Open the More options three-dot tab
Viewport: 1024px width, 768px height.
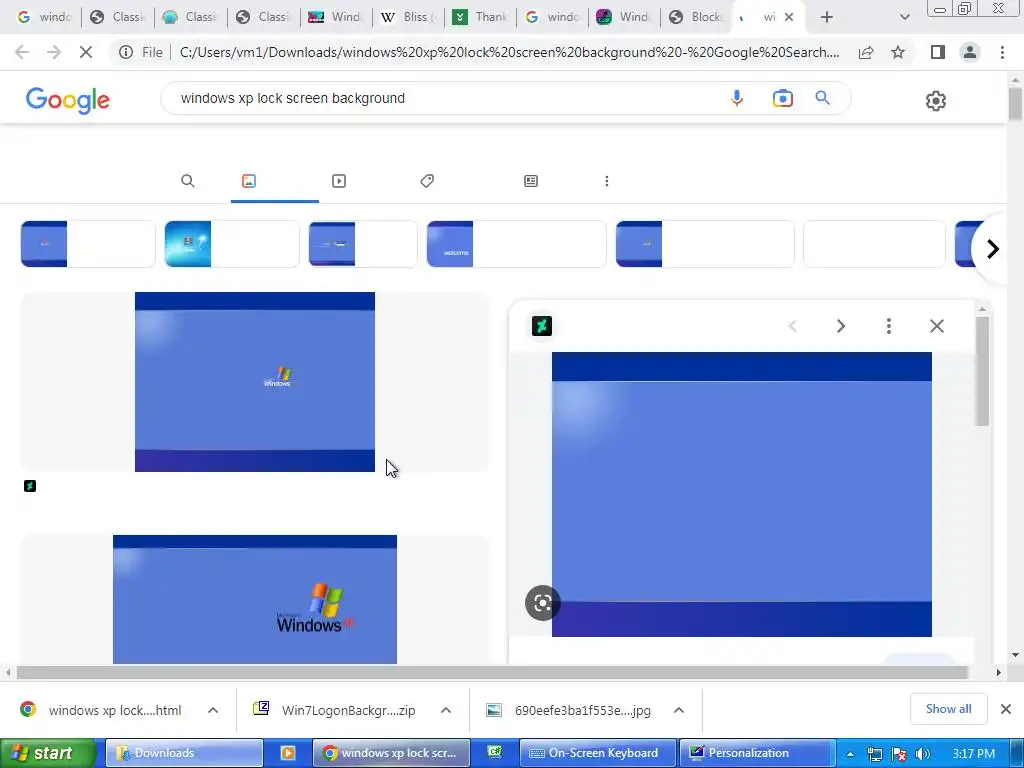[x=607, y=181]
